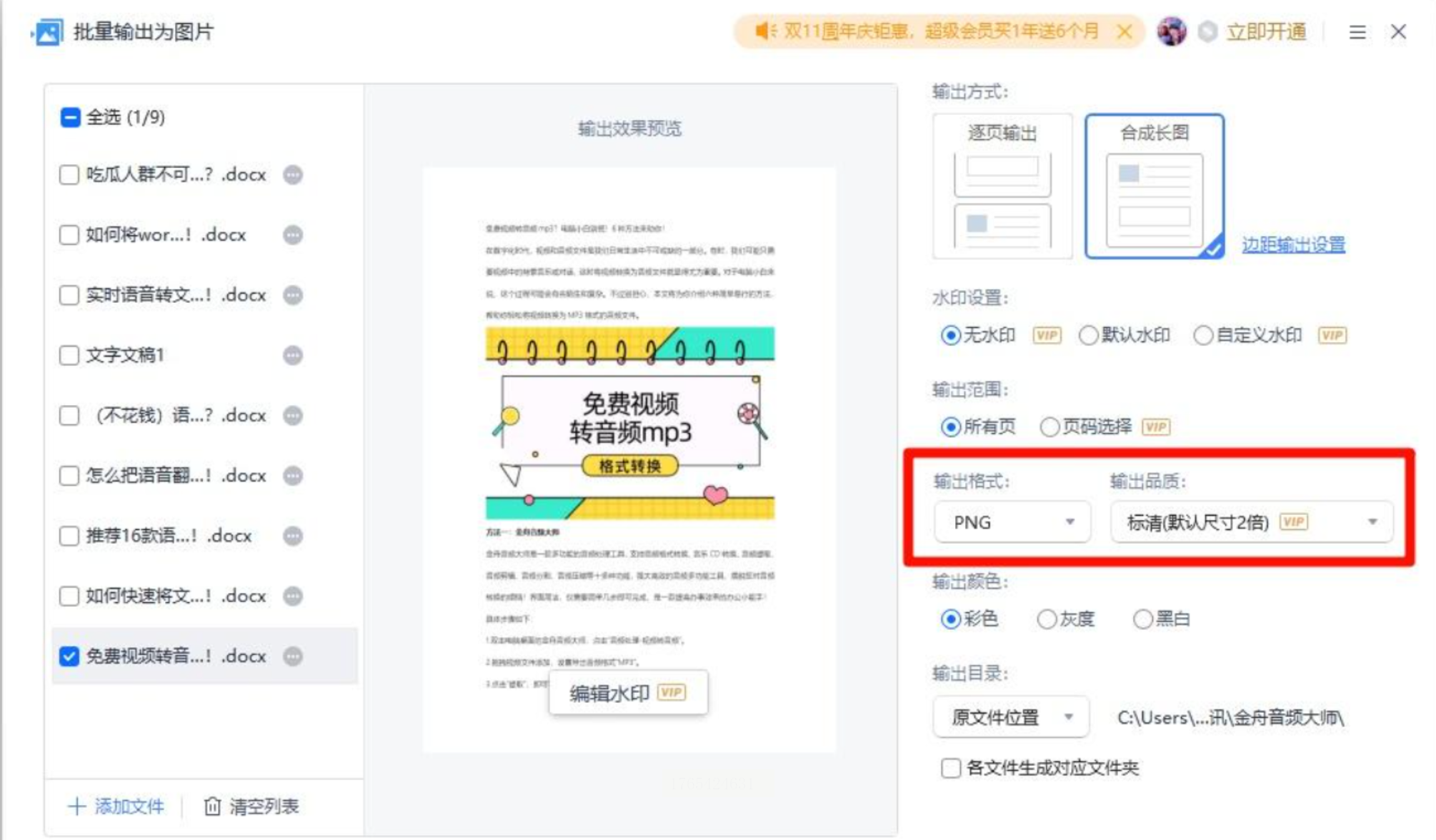The height and width of the screenshot is (840, 1436).
Task: Choose 合成长图 output mode
Action: click(x=1154, y=186)
